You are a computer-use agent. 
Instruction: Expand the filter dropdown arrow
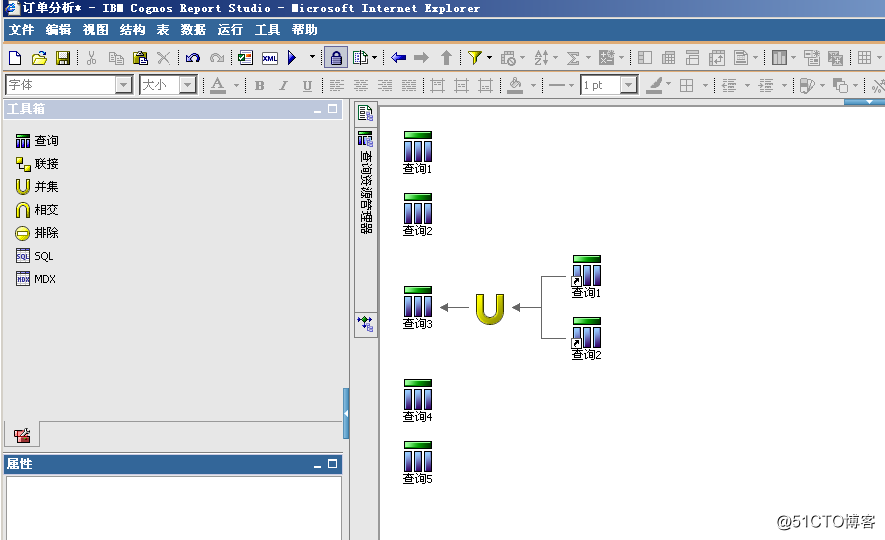coord(489,58)
